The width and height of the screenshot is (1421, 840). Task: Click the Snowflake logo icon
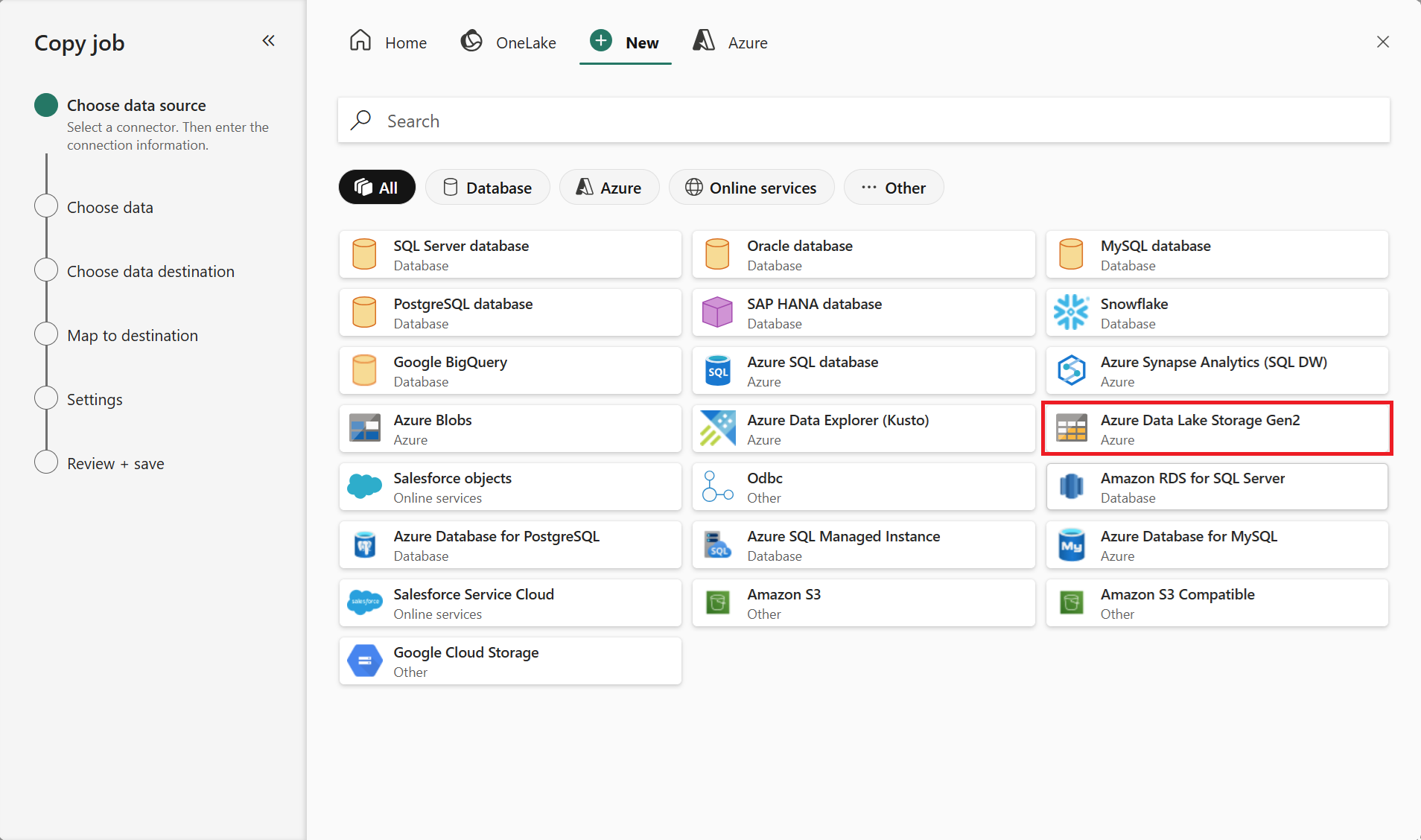[x=1071, y=313]
